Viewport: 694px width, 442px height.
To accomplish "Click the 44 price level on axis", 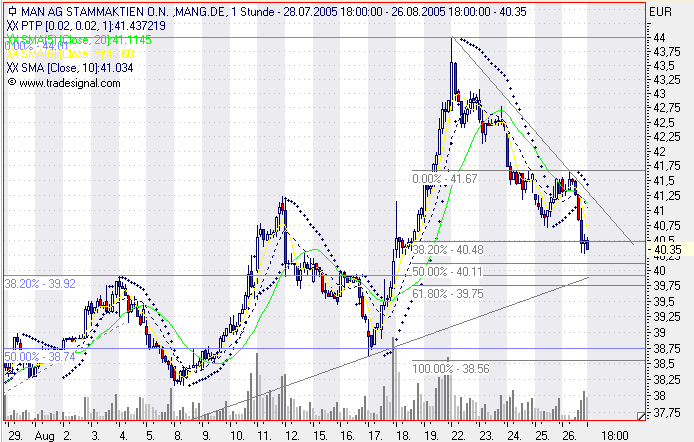I will point(659,38).
